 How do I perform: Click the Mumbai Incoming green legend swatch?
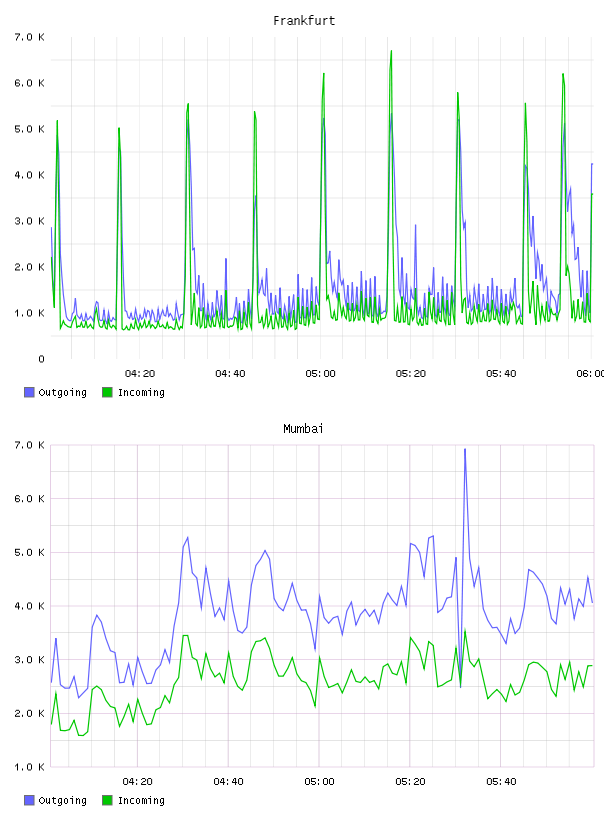tap(107, 800)
